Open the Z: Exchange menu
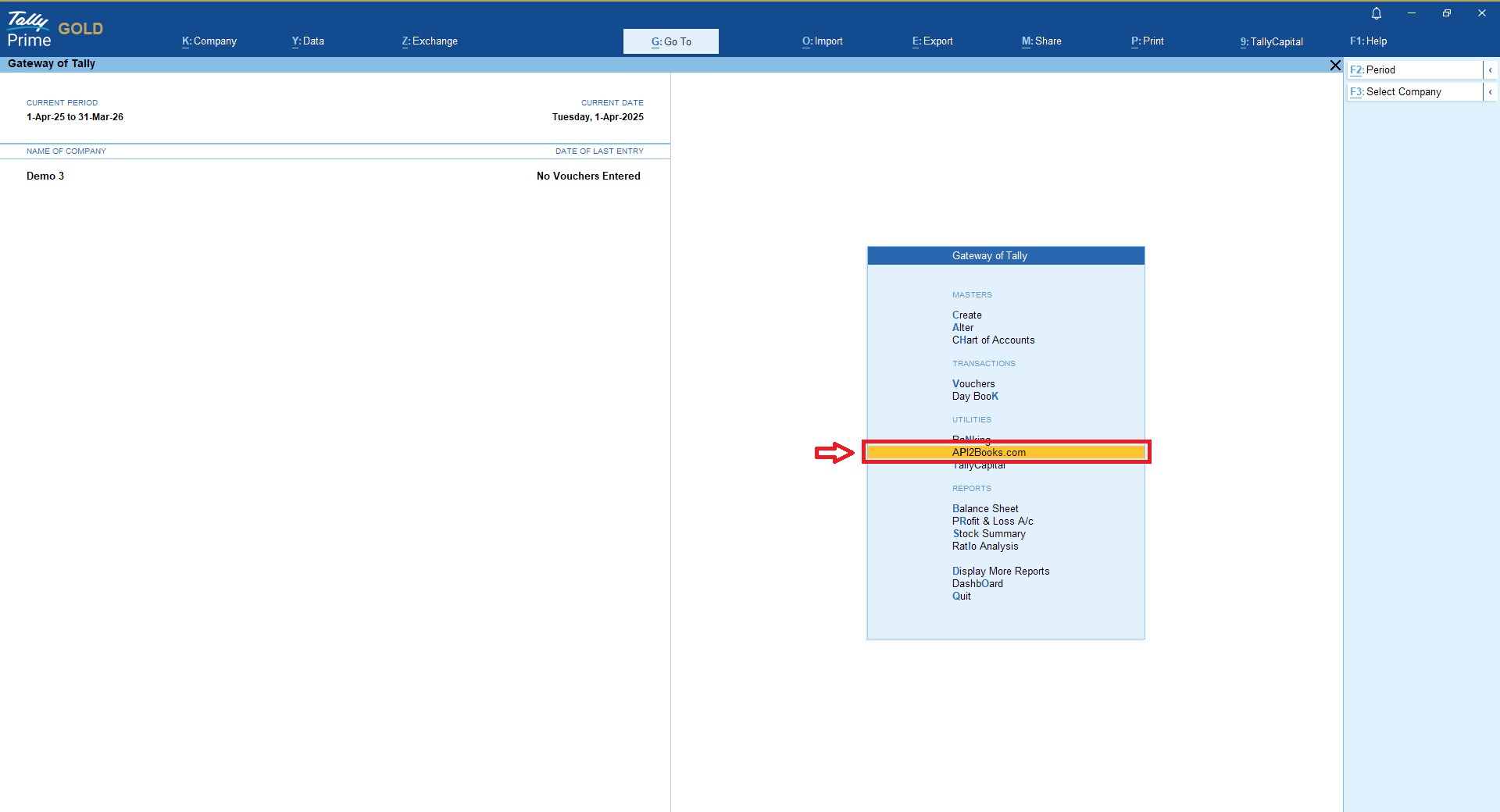 coord(430,41)
